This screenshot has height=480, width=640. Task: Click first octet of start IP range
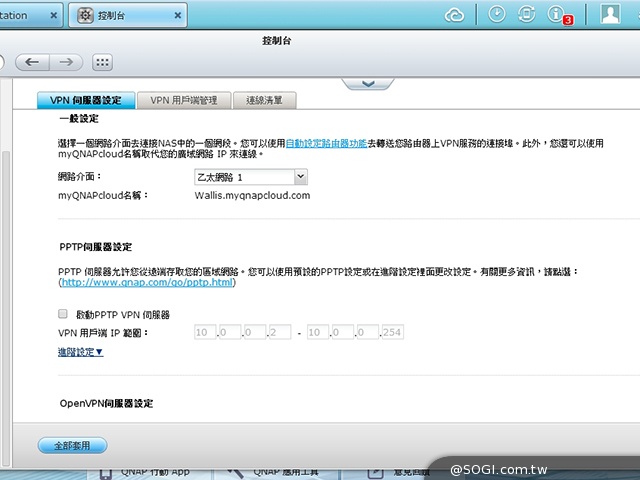tap(205, 332)
